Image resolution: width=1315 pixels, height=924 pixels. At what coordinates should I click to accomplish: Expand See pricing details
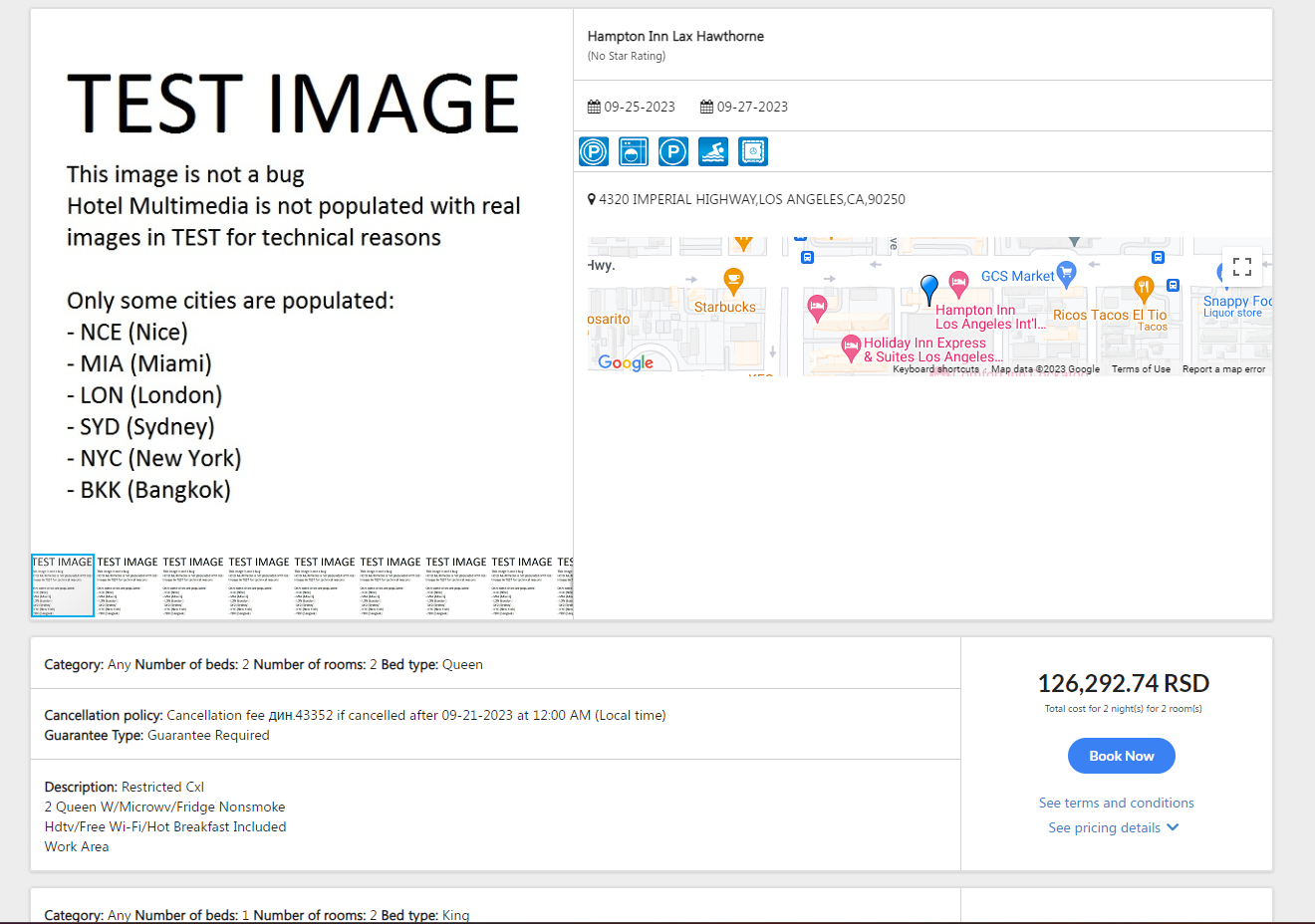(x=1114, y=827)
